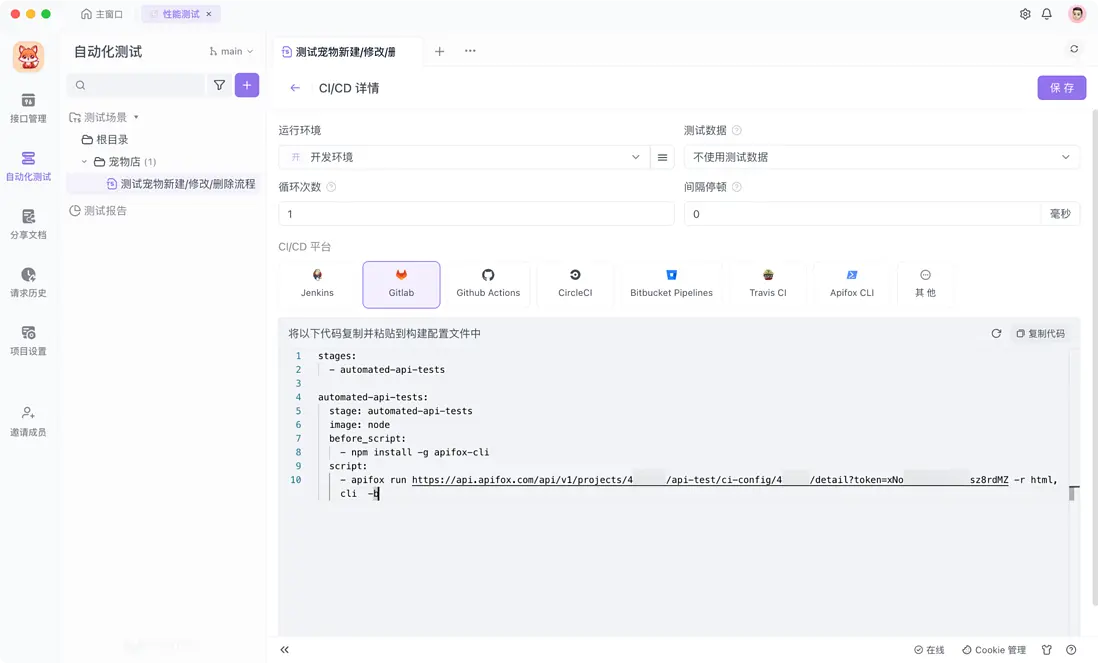Viewport: 1098px width, 663px height.
Task: Switch to the 主窗口 tab
Action: 102,14
